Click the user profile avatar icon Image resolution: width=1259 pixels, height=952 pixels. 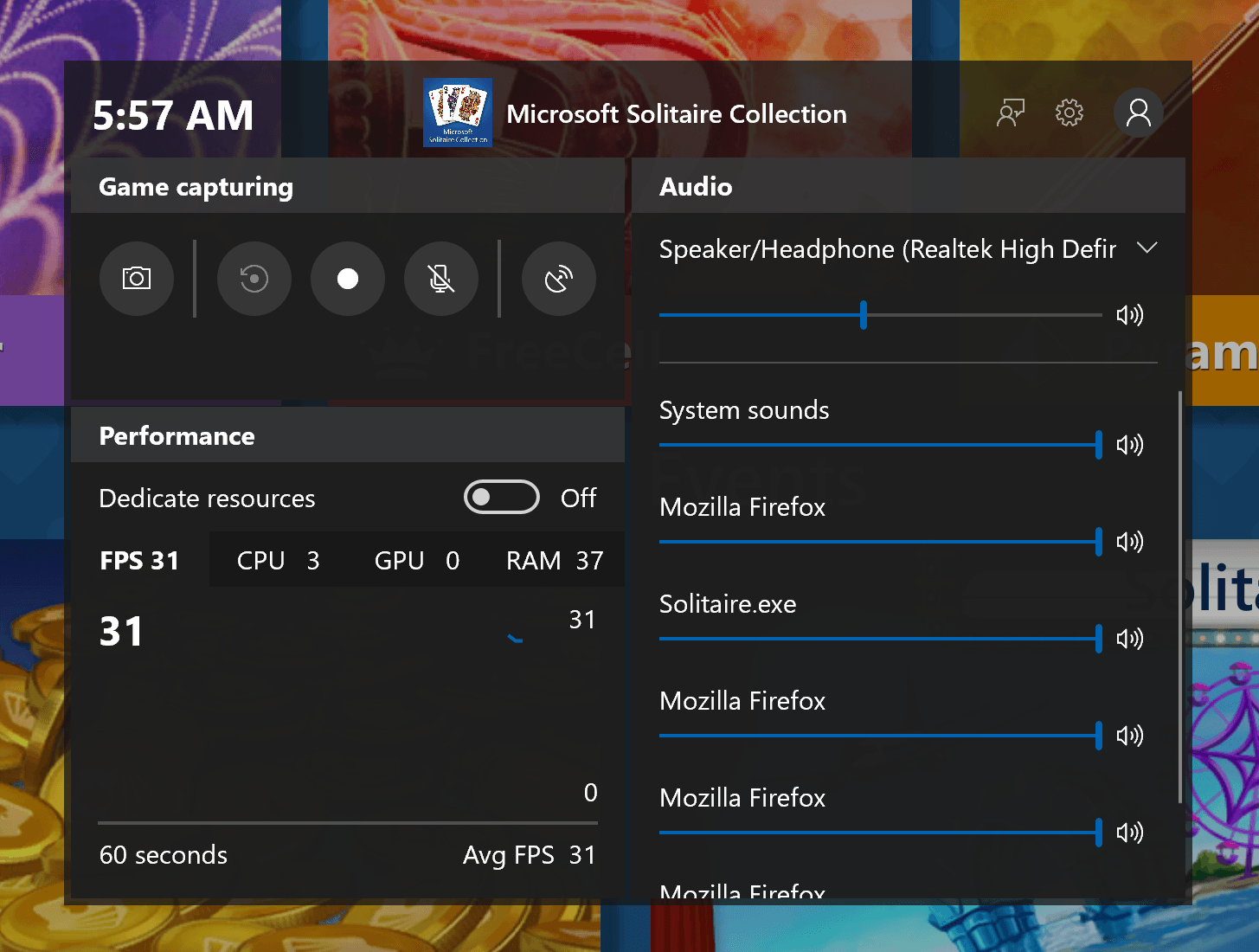(x=1138, y=113)
